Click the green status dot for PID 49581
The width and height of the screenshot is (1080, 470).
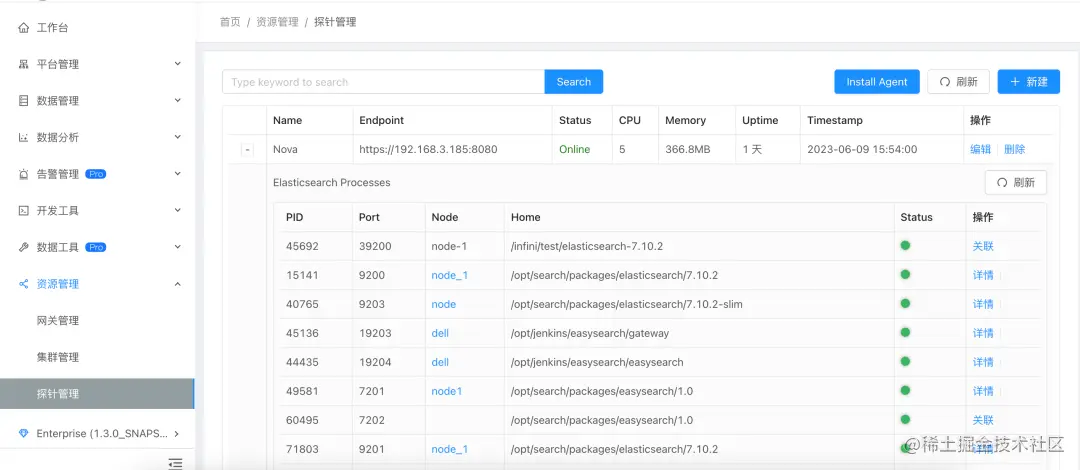tap(905, 390)
